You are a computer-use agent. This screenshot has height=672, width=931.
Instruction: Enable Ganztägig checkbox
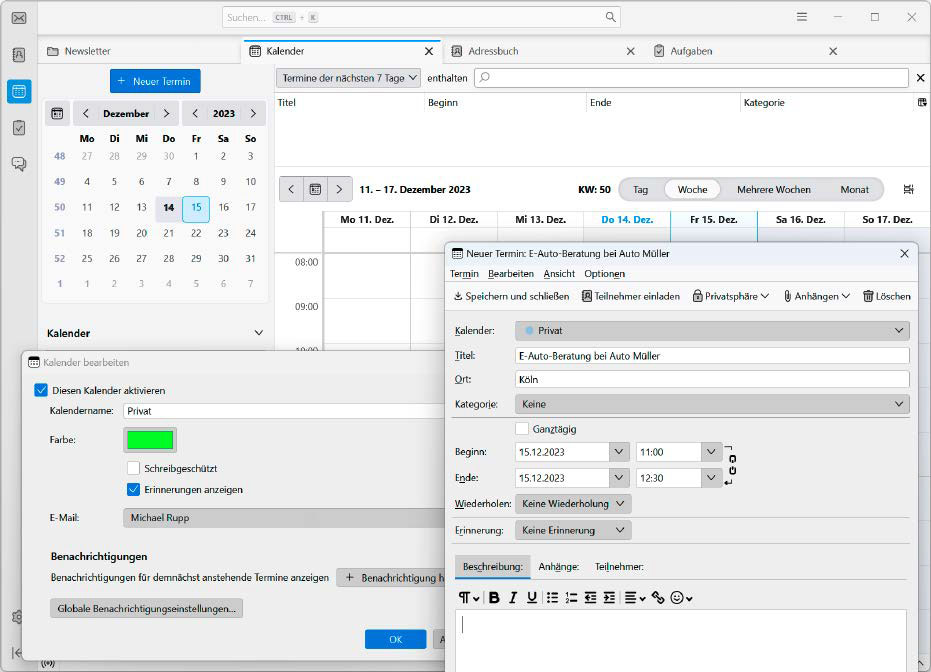pyautogui.click(x=522, y=429)
